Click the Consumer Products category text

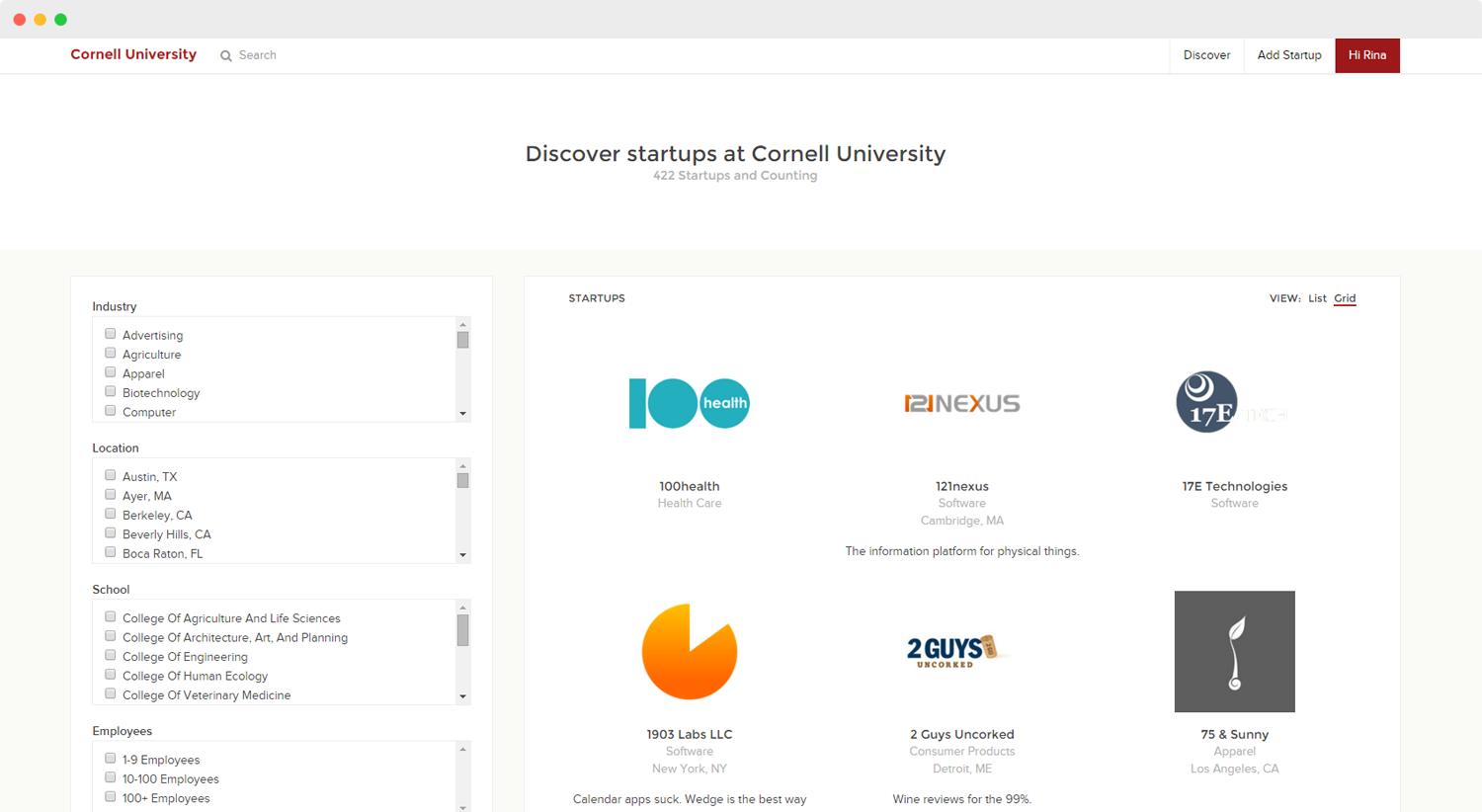coord(962,752)
